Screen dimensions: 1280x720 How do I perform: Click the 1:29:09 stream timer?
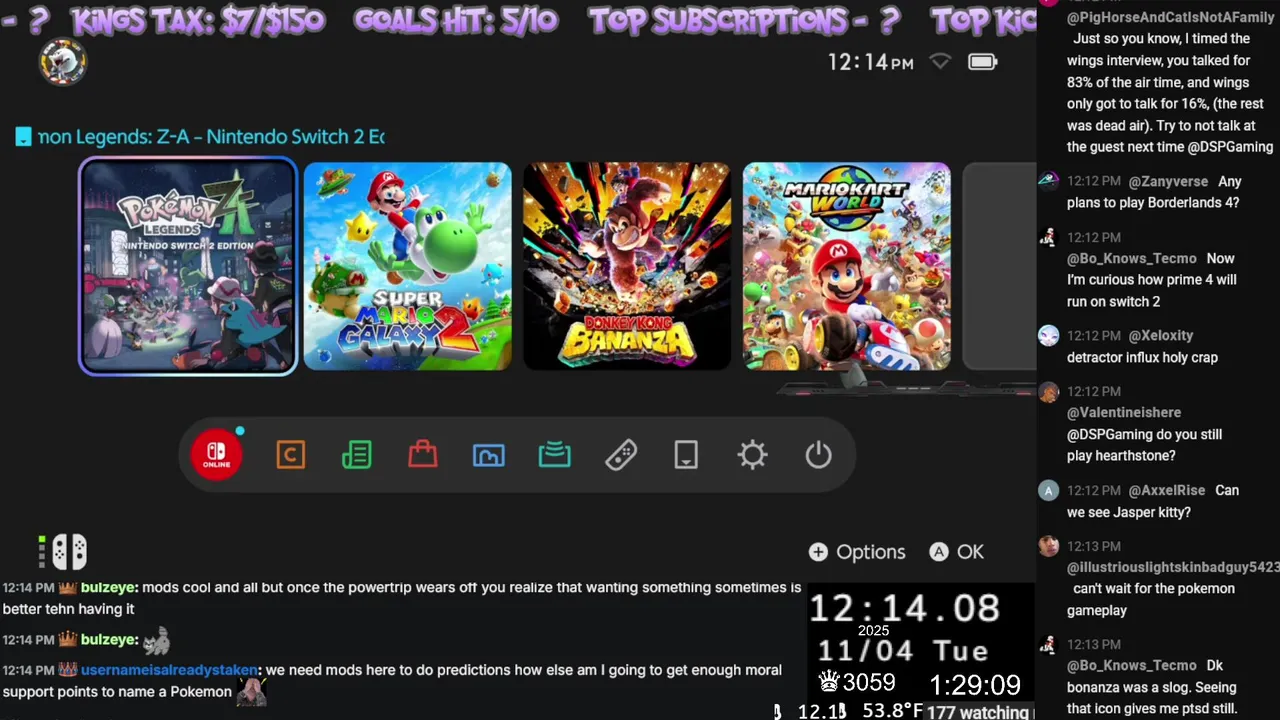pyautogui.click(x=975, y=685)
